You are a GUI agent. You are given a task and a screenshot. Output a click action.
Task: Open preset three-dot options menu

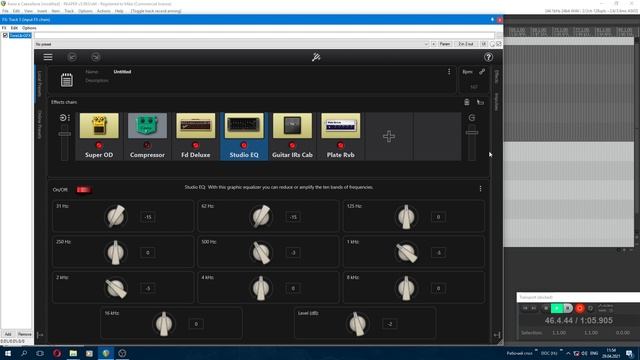(449, 72)
